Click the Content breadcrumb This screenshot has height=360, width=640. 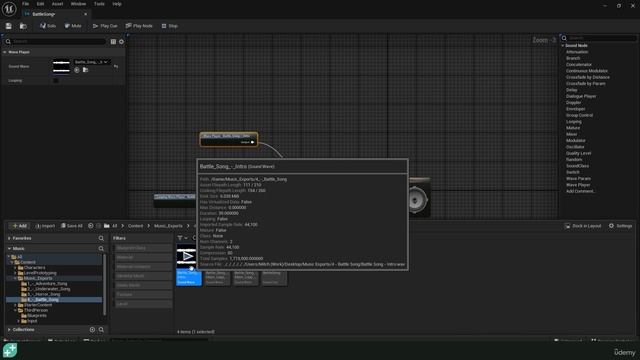(x=136, y=226)
